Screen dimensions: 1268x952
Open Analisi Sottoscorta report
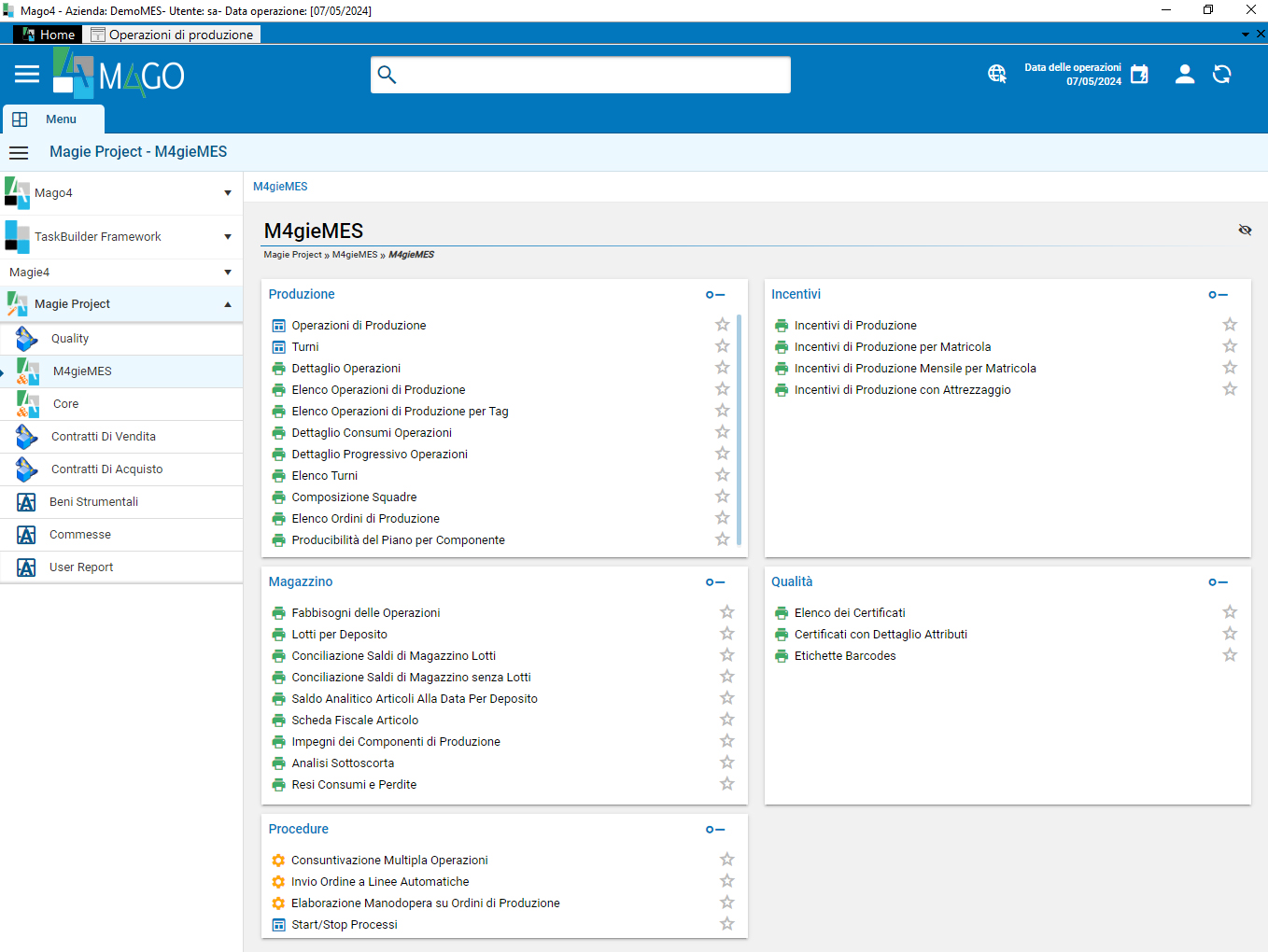(x=343, y=763)
